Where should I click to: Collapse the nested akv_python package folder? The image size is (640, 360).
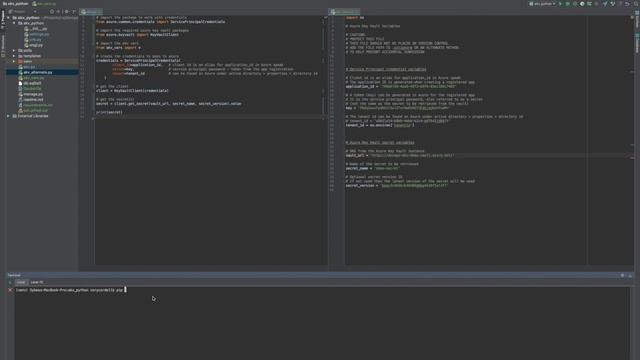click(x=14, y=23)
